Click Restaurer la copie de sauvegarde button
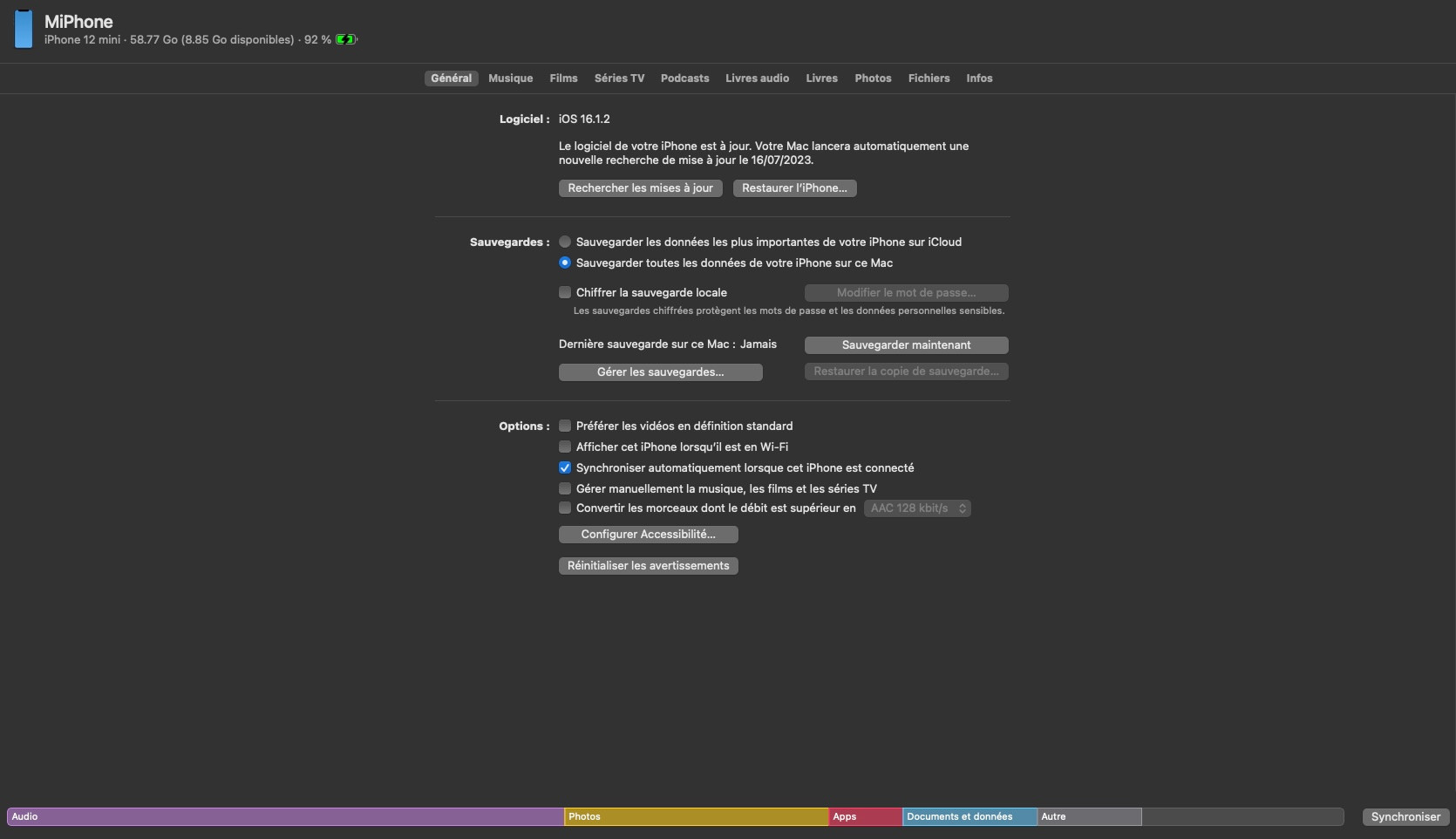 tap(907, 372)
